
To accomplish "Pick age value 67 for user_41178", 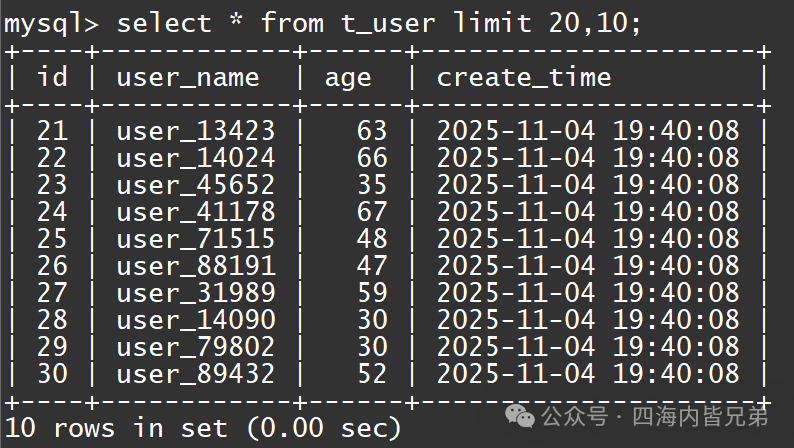I will (x=372, y=212).
